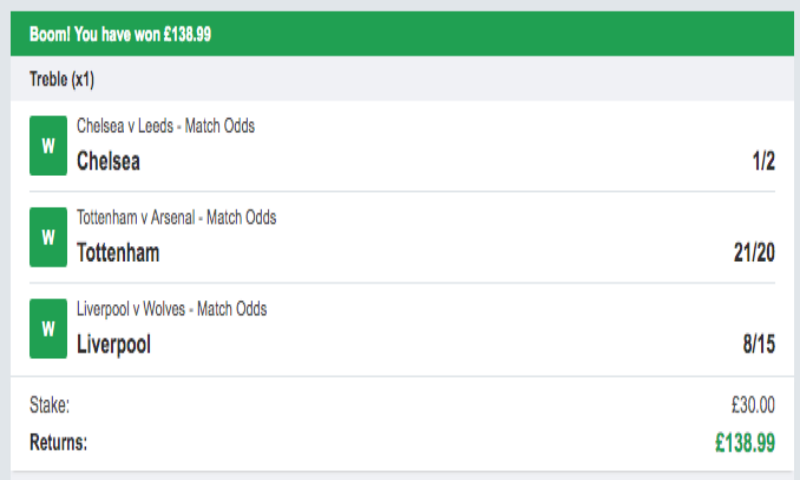Click the green £138.99 returns amount
The height and width of the screenshot is (480, 800).
coord(745,442)
